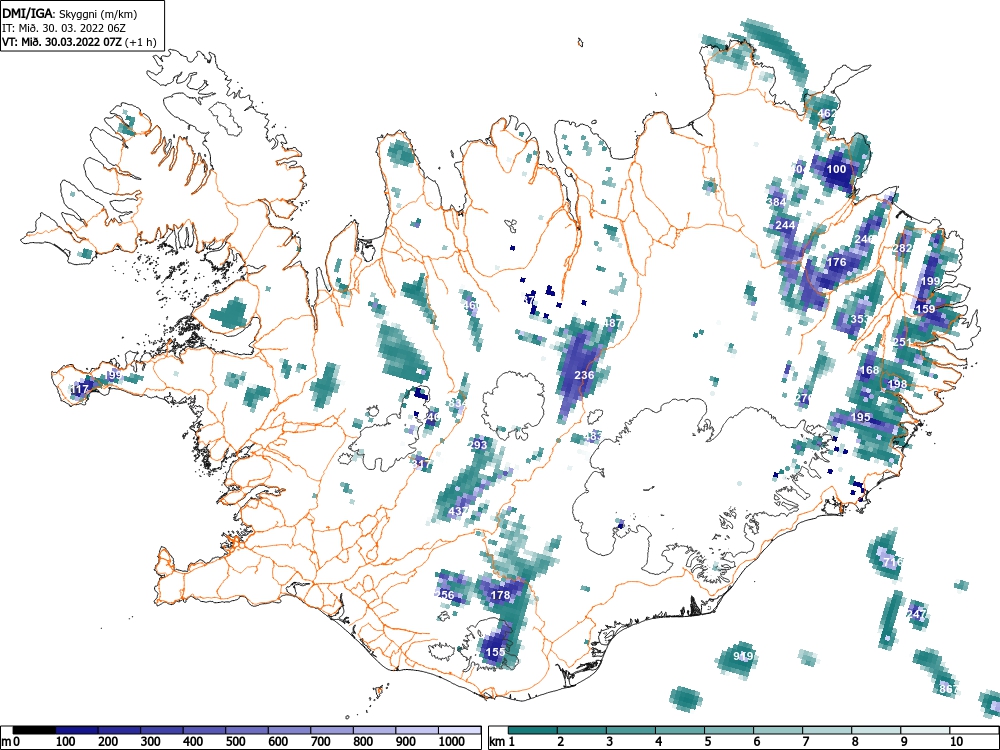Click the map value label 198
Viewport: 1000px width, 750px height.
(897, 385)
